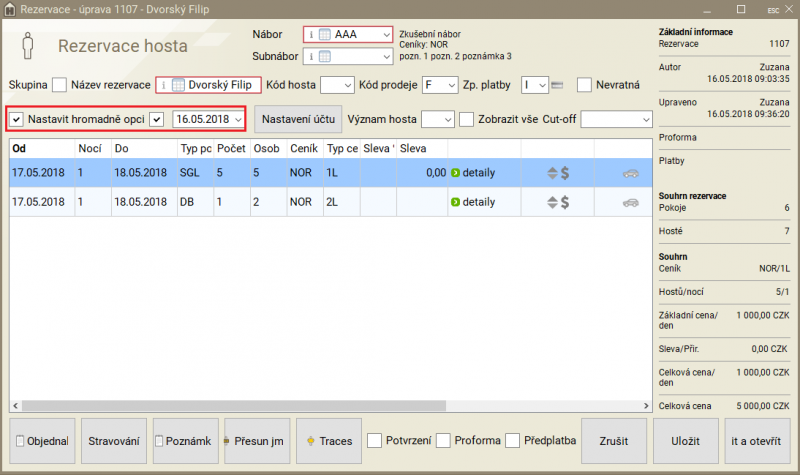Image resolution: width=800 pixels, height=475 pixels.
Task: Open the Stravování section
Action: (114, 441)
